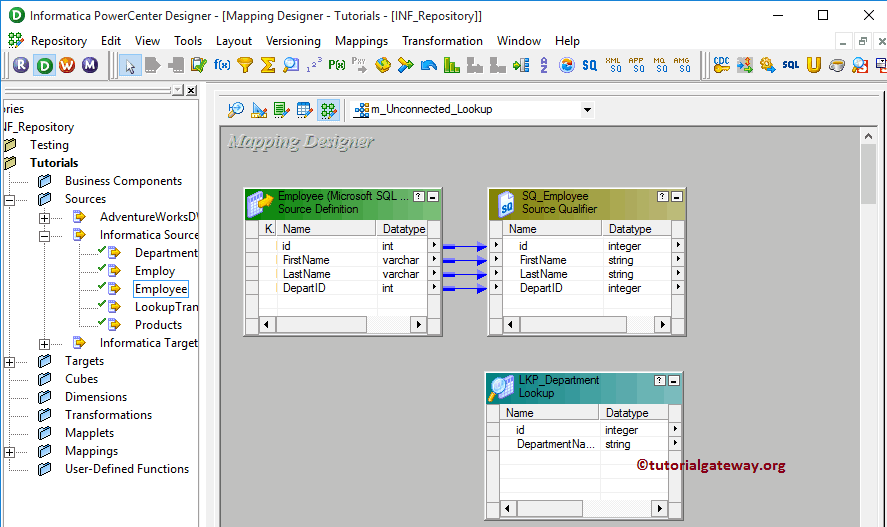
Task: Open the Source Analyzer tool
Action: coord(236,110)
